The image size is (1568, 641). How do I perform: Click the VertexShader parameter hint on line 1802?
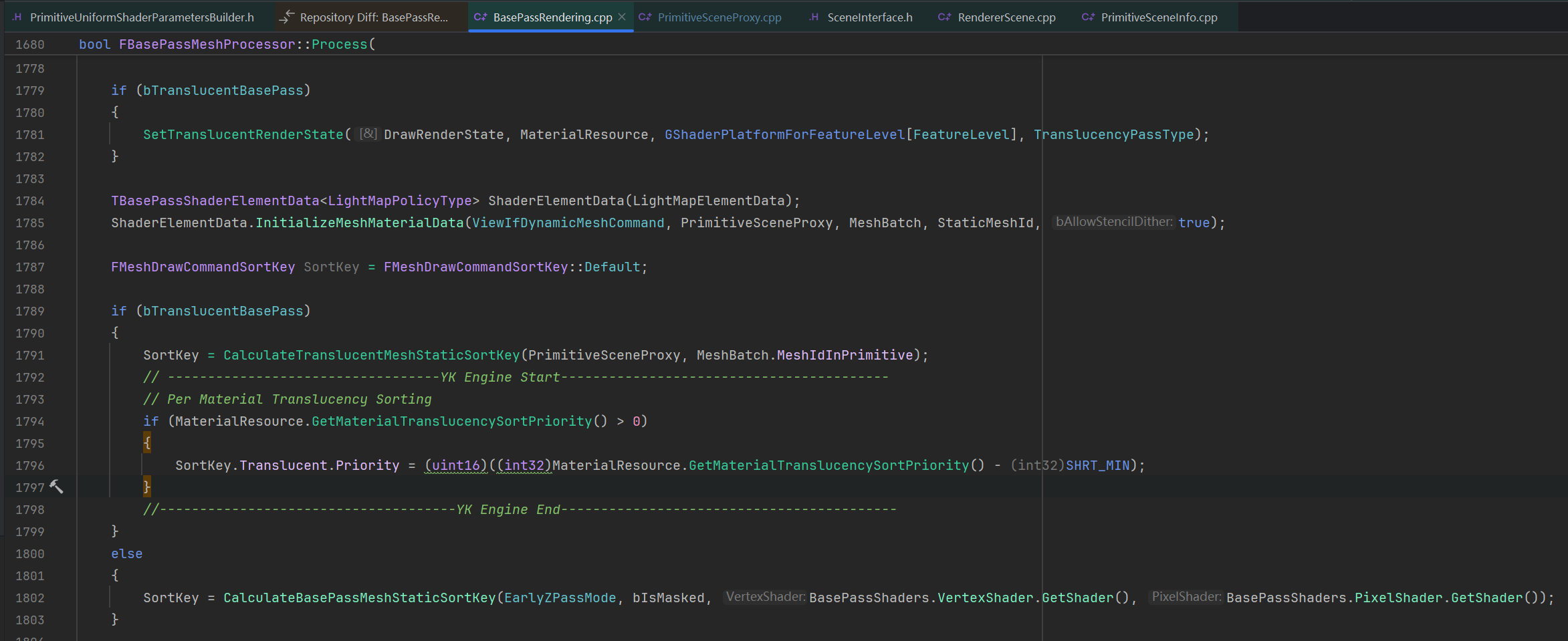(x=766, y=597)
